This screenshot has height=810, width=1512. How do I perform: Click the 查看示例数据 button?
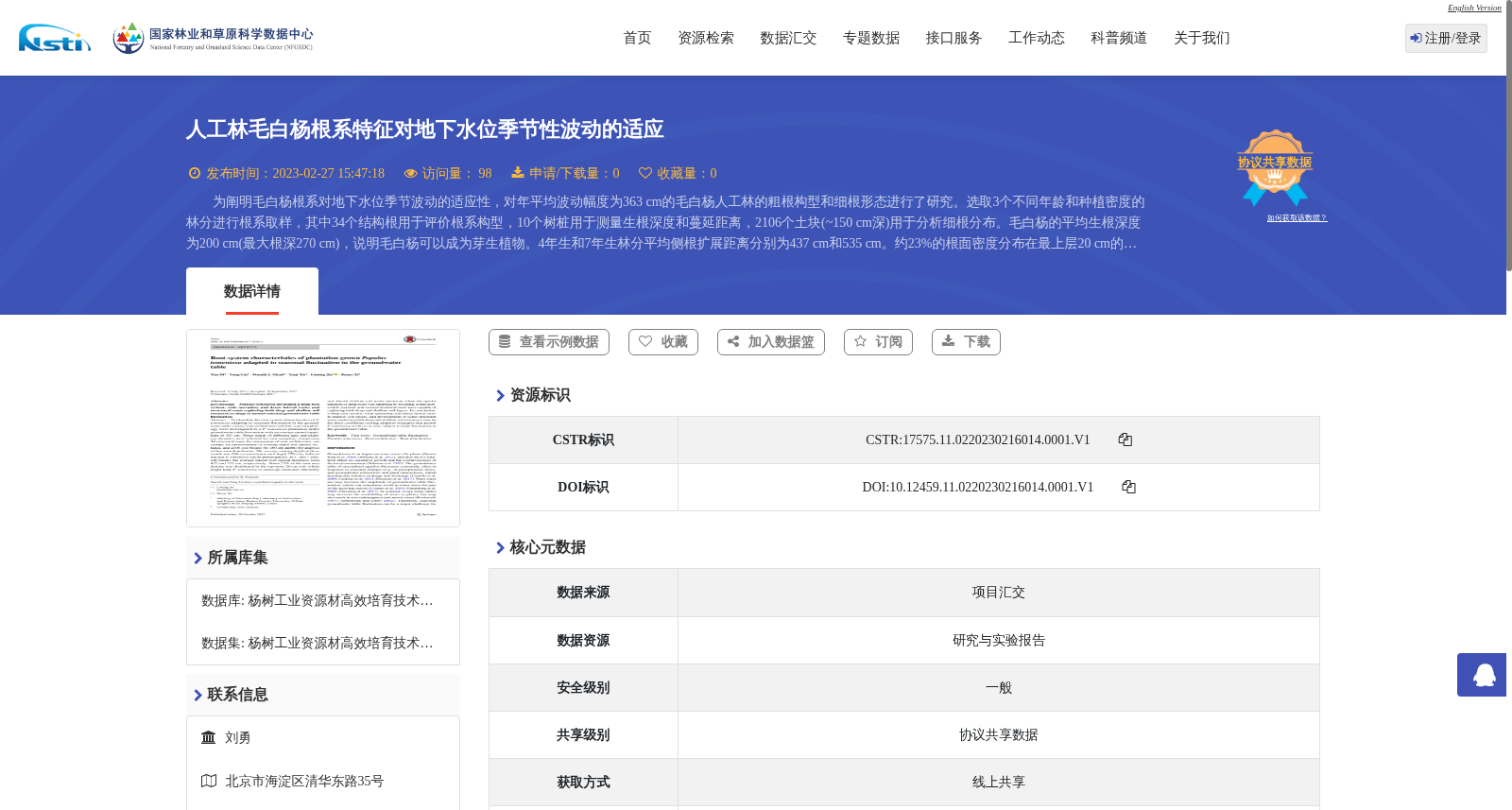[x=549, y=342]
